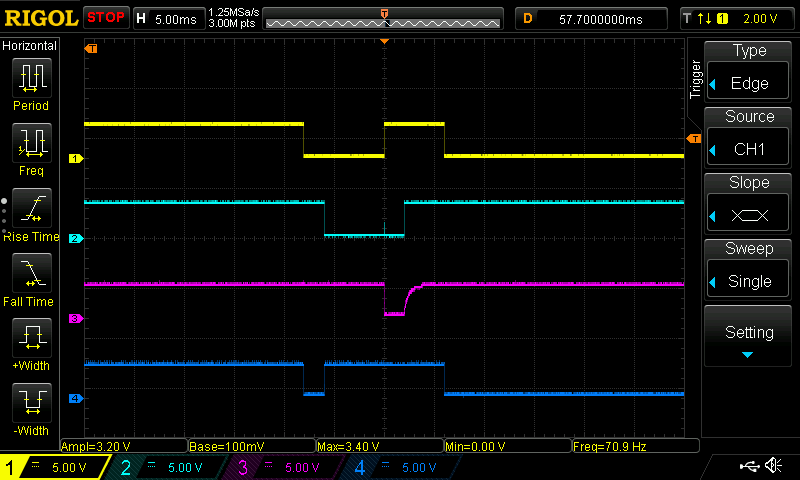This screenshot has height=480, width=800.
Task: Click the 3.00M pts memory depth readout
Action: pyautogui.click(x=232, y=23)
